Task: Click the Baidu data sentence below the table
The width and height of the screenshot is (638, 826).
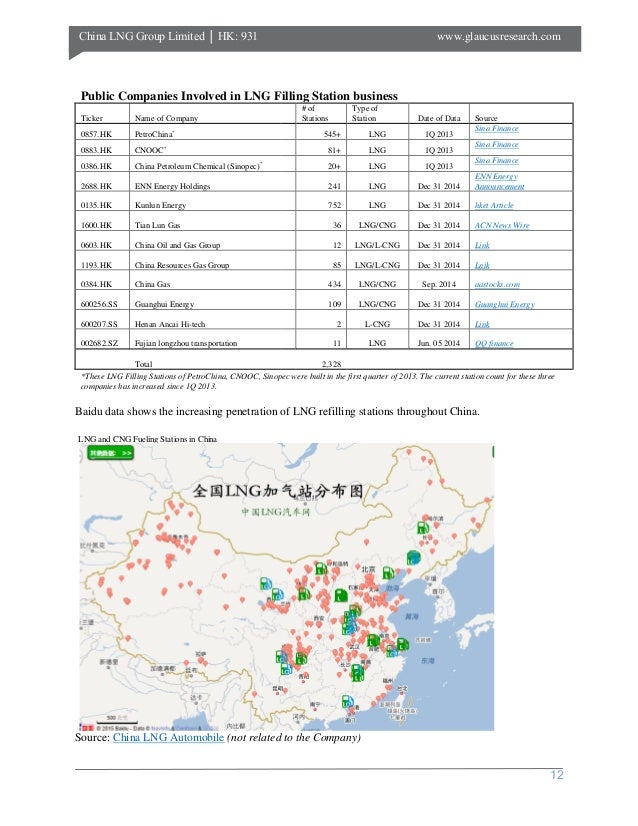Action: point(277,411)
